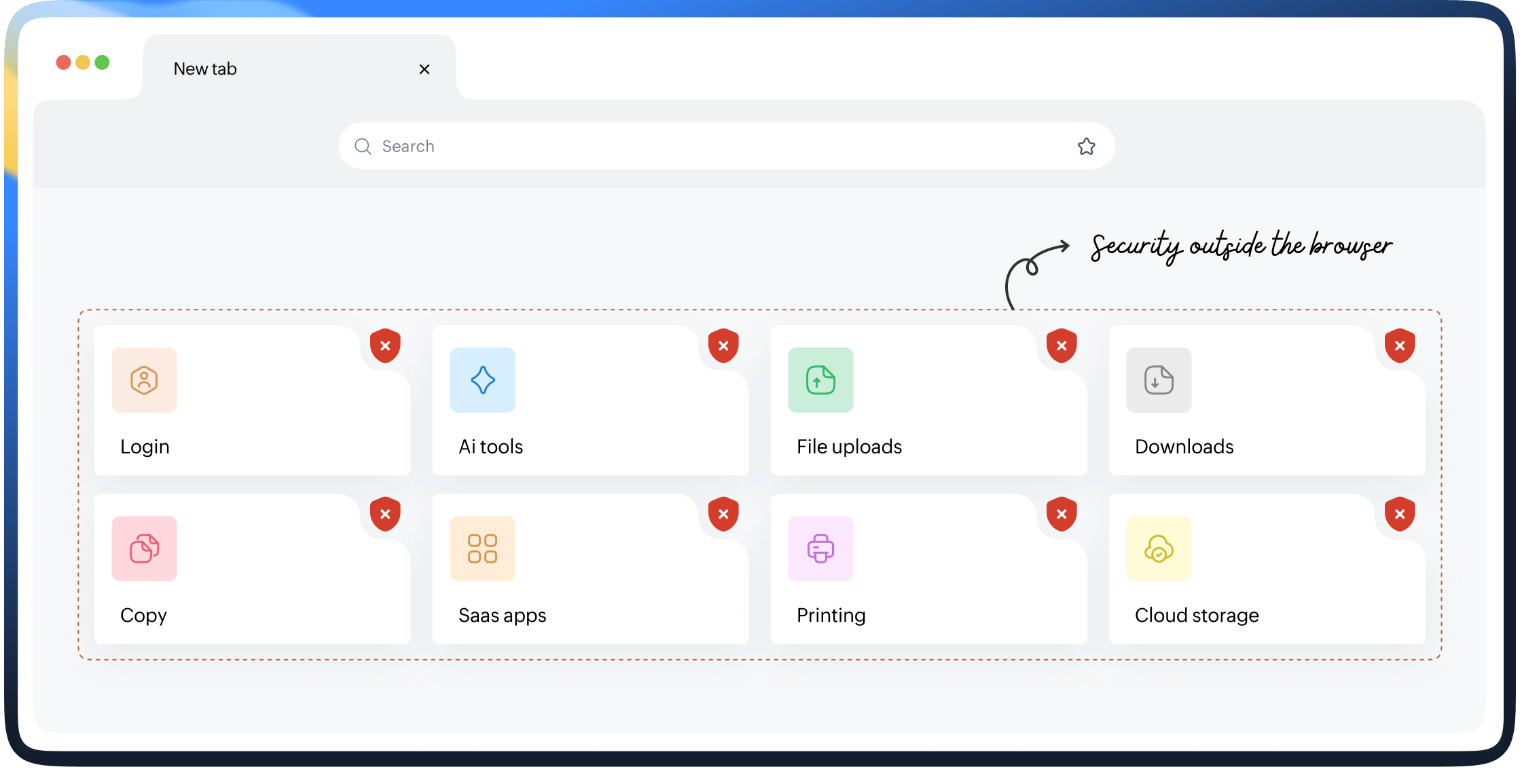Select the Ai tools sparkle icon
The width and height of the screenshot is (1522, 784).
coord(482,380)
